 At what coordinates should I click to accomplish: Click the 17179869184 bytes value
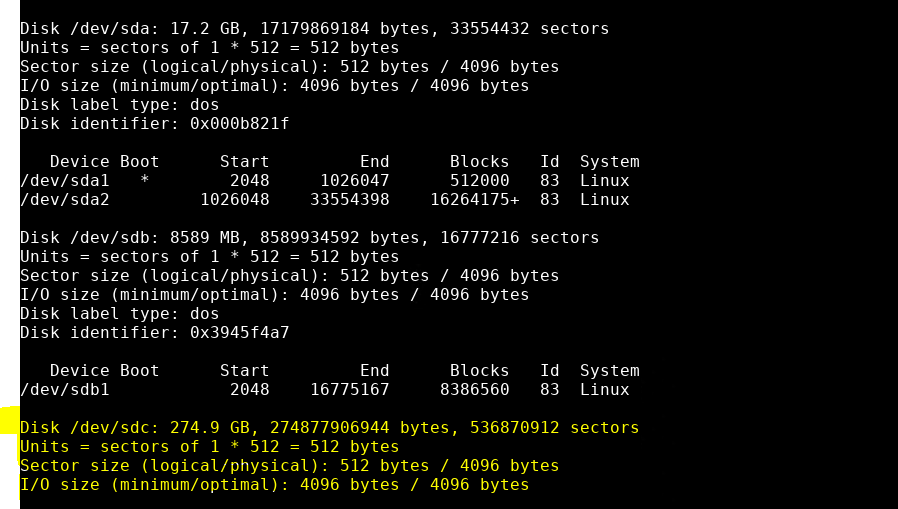coord(315,29)
